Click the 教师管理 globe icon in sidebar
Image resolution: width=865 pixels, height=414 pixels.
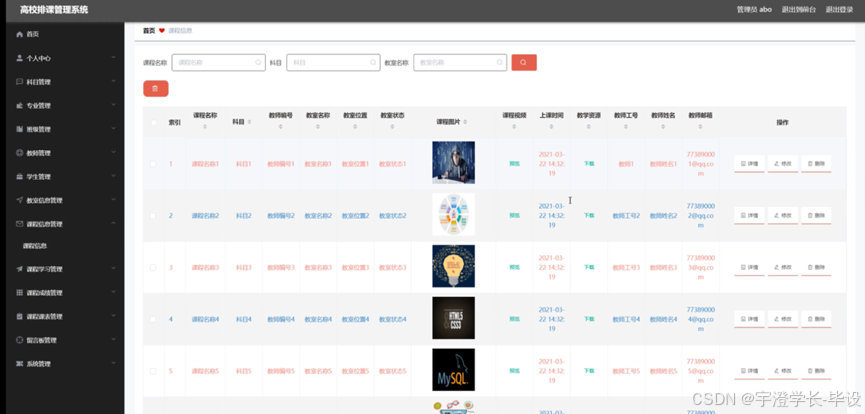click(20, 153)
